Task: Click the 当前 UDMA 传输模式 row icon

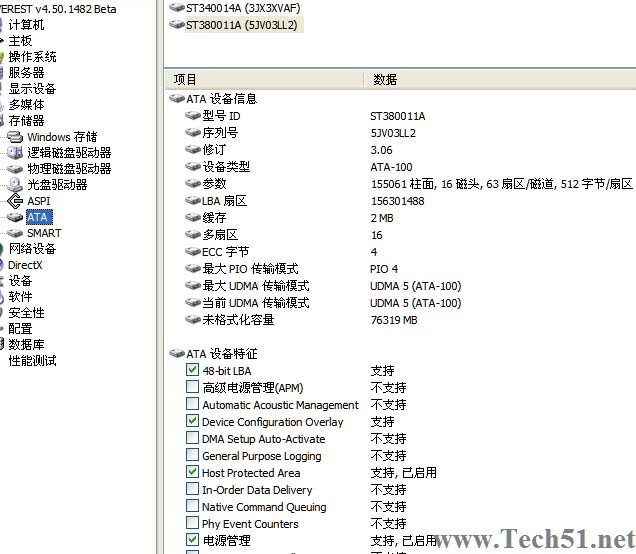Action: 193,303
